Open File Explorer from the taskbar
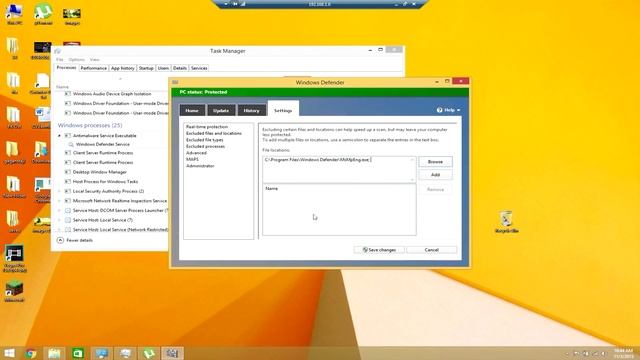 tap(54, 353)
